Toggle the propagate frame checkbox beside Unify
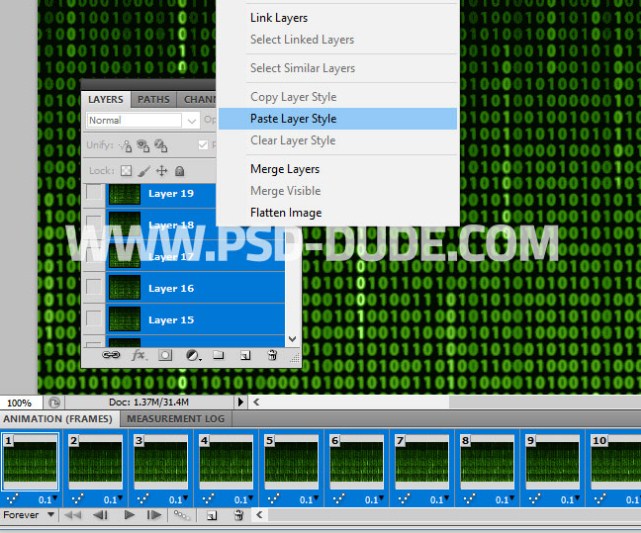Image resolution: width=641 pixels, height=533 pixels. tap(203, 145)
